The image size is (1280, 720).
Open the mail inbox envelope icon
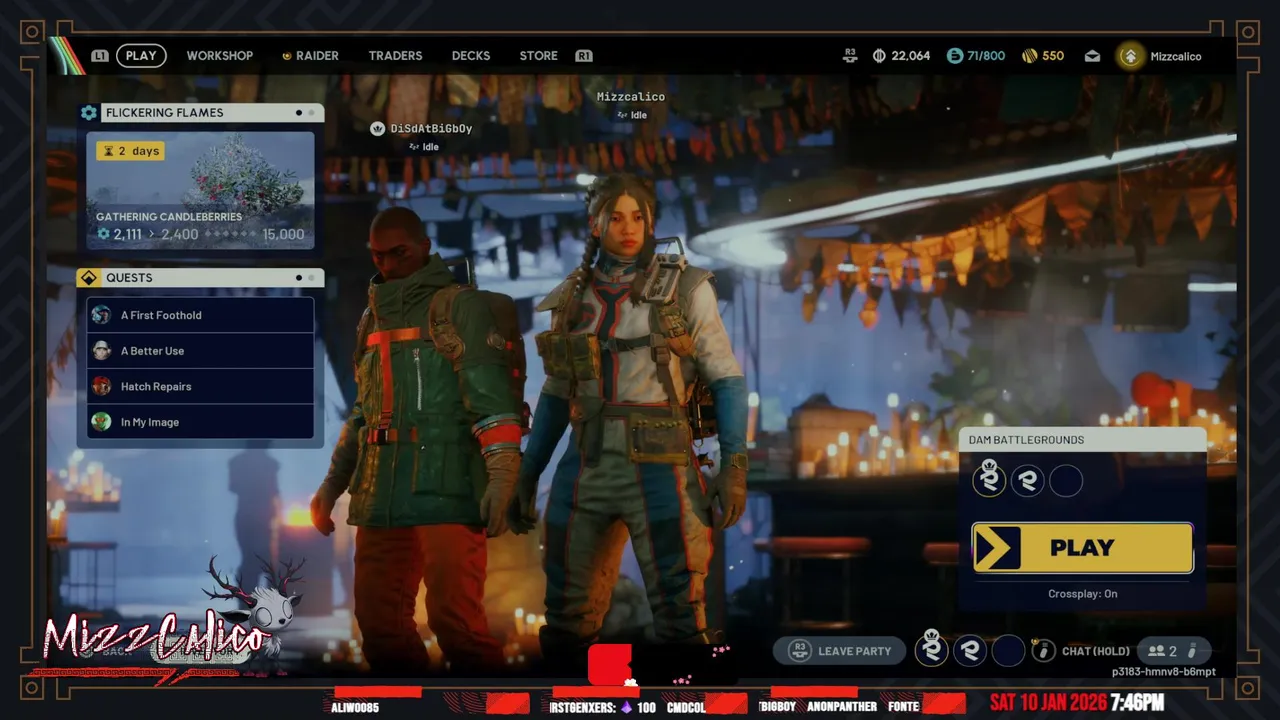click(1092, 56)
